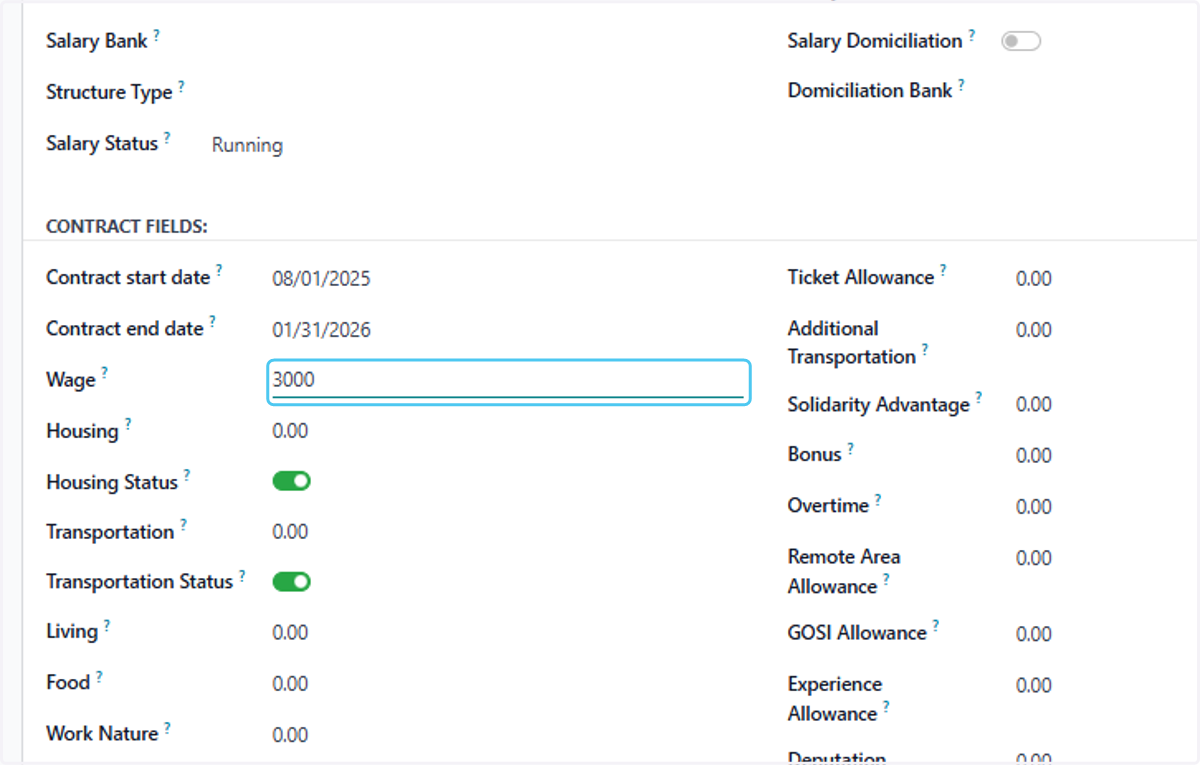
Task: Click the CONTRACT FIELDS section heading
Action: tap(127, 227)
